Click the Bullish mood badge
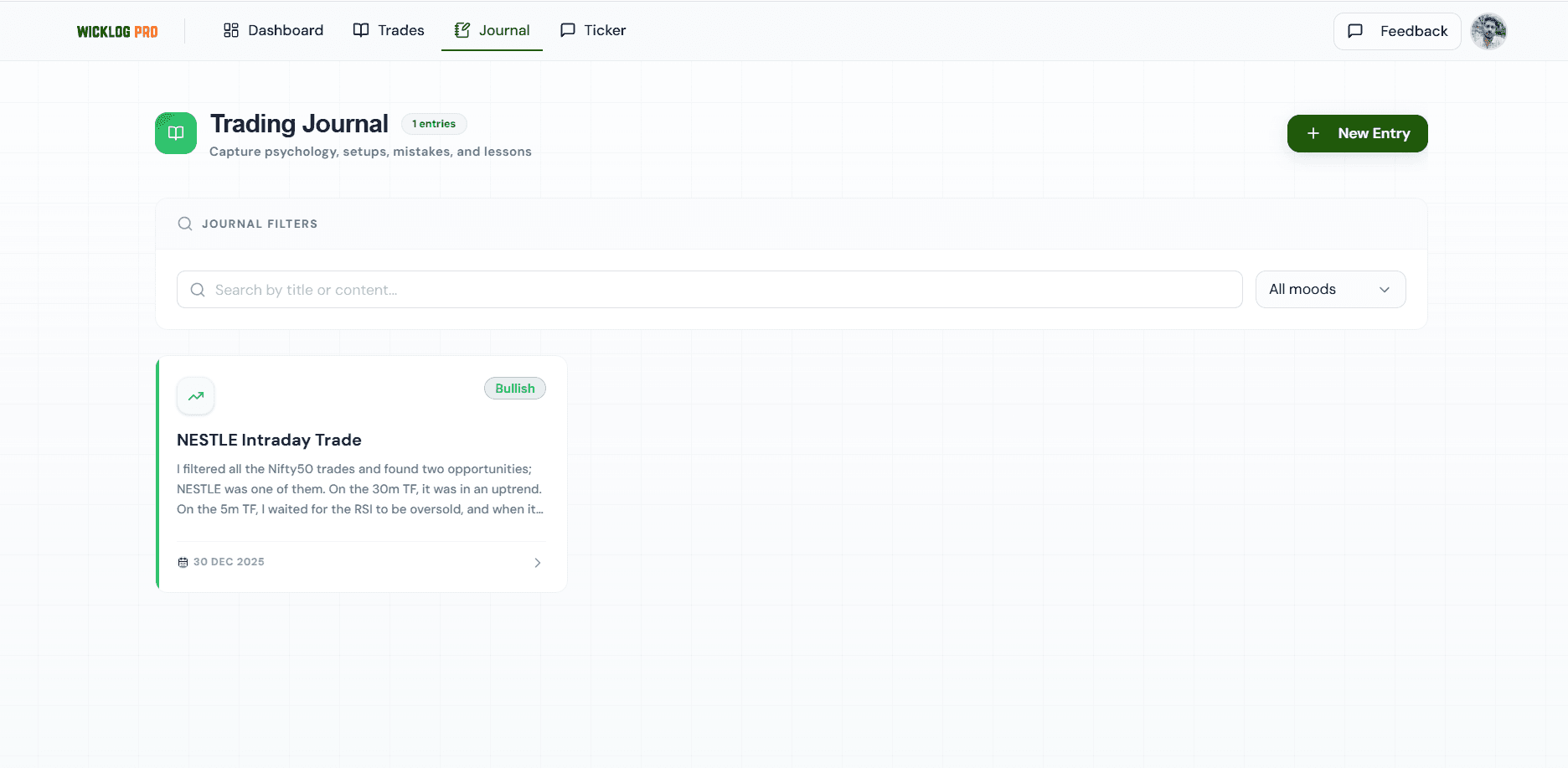This screenshot has width=1568, height=768. point(515,389)
